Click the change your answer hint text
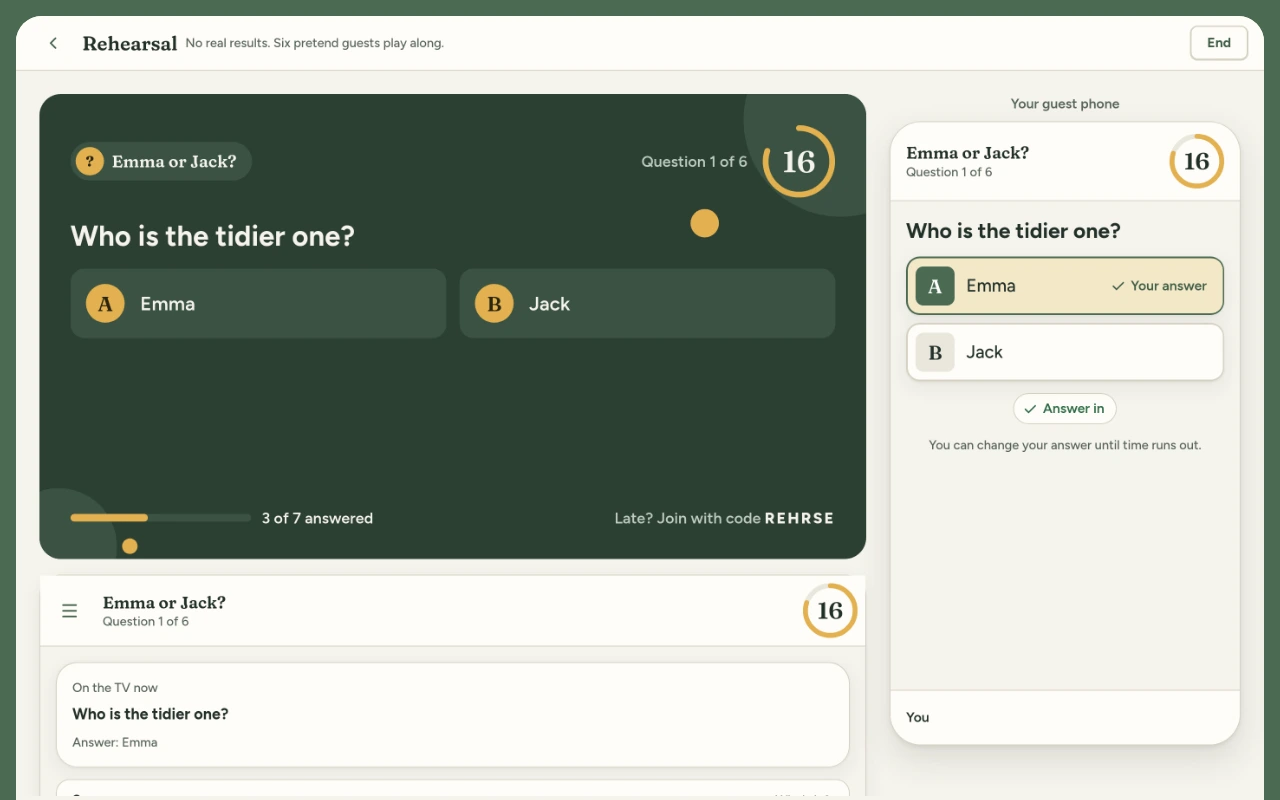The height and width of the screenshot is (800, 1280). 1065,445
